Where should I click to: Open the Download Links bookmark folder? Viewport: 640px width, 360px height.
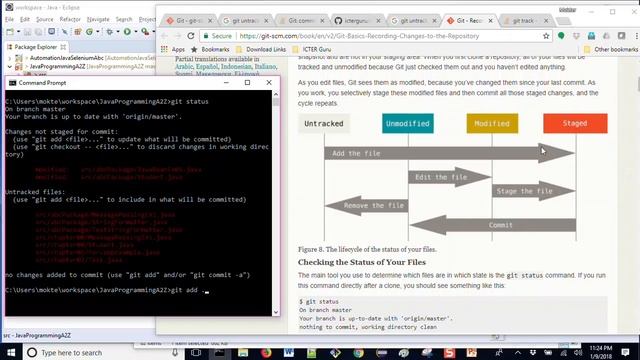point(261,49)
